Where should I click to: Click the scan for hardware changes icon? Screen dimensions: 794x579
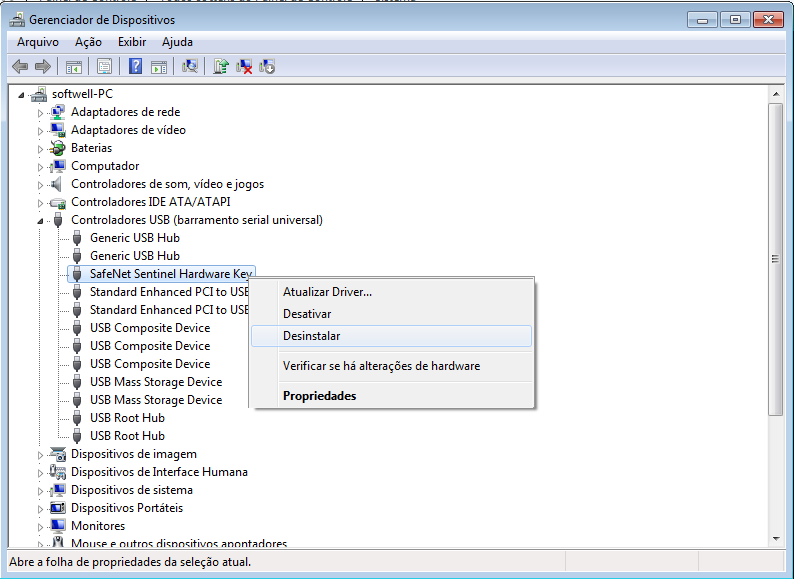[189, 67]
